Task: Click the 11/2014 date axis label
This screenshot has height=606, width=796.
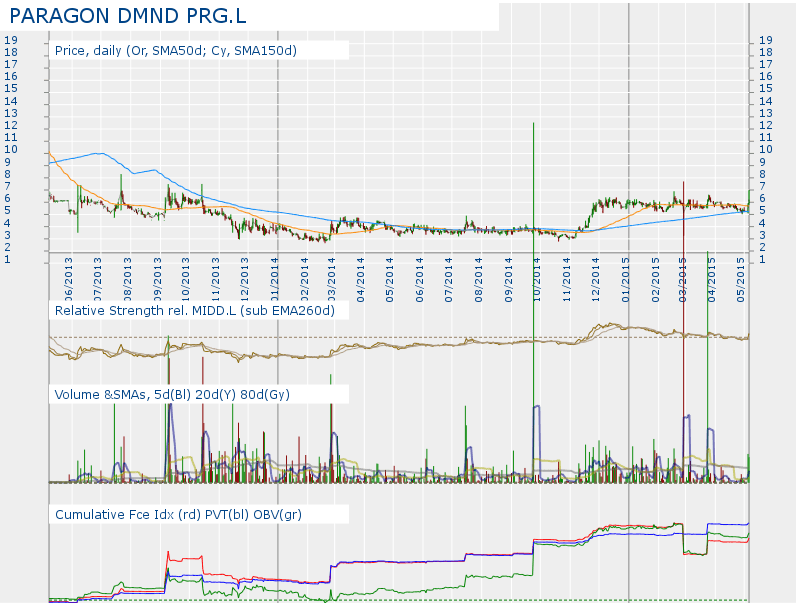Action: coord(567,280)
